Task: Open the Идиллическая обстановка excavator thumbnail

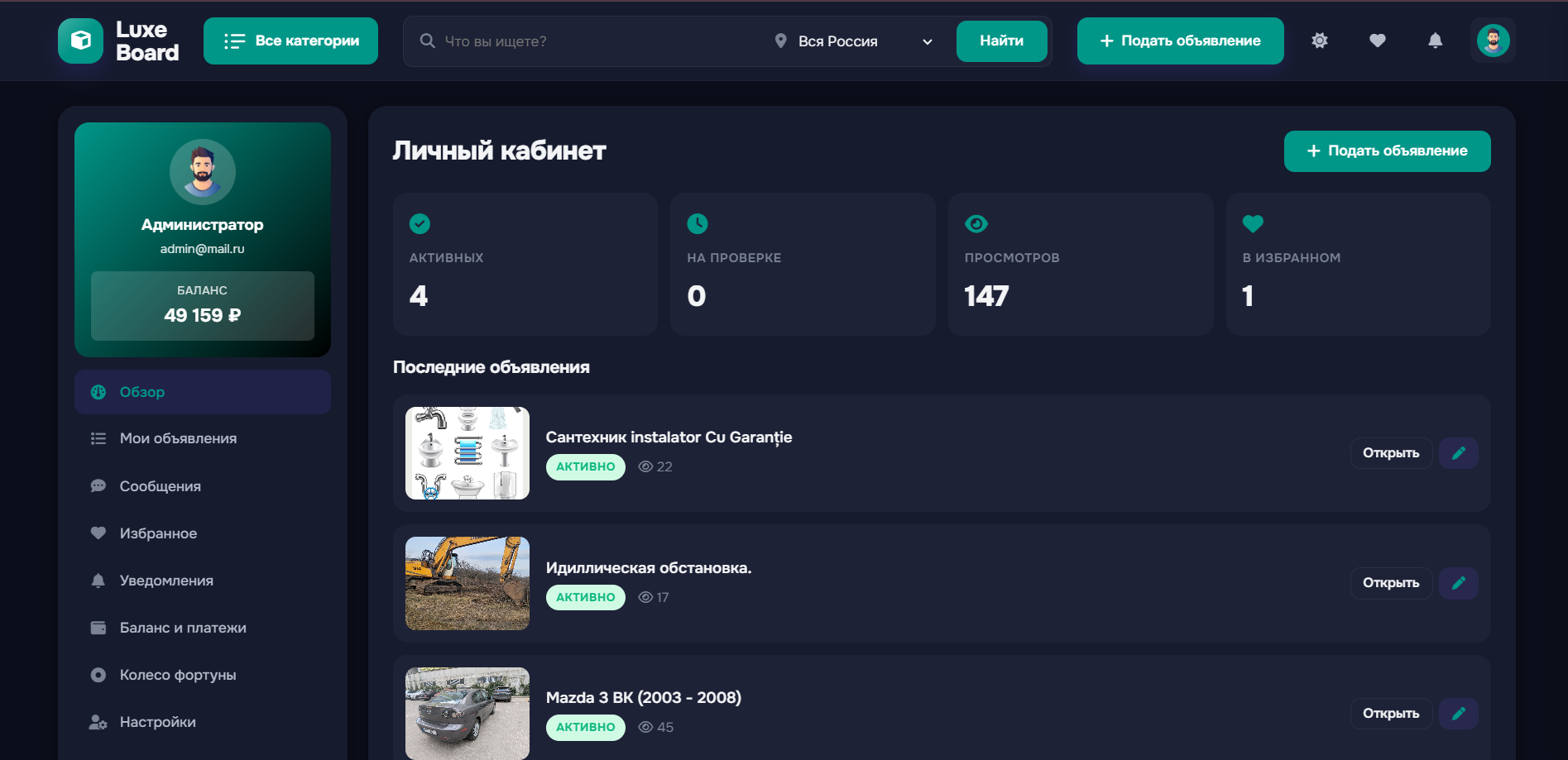Action: 468,583
